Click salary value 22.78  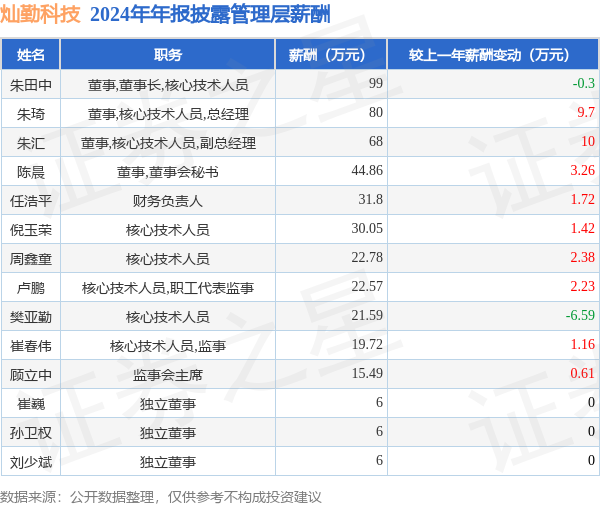367,257
